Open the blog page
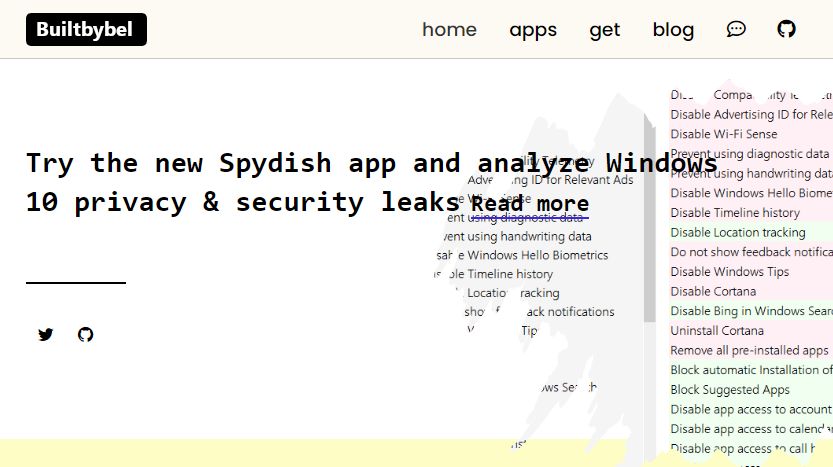This screenshot has height=467, width=833. tap(673, 30)
